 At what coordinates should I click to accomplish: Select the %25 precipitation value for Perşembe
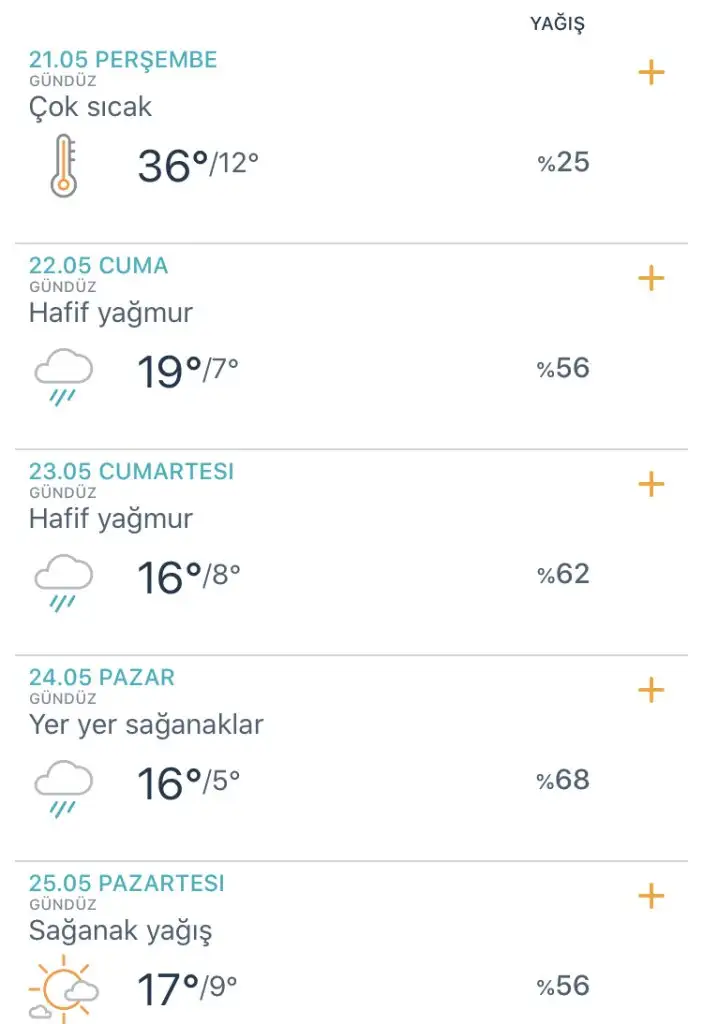pos(563,162)
